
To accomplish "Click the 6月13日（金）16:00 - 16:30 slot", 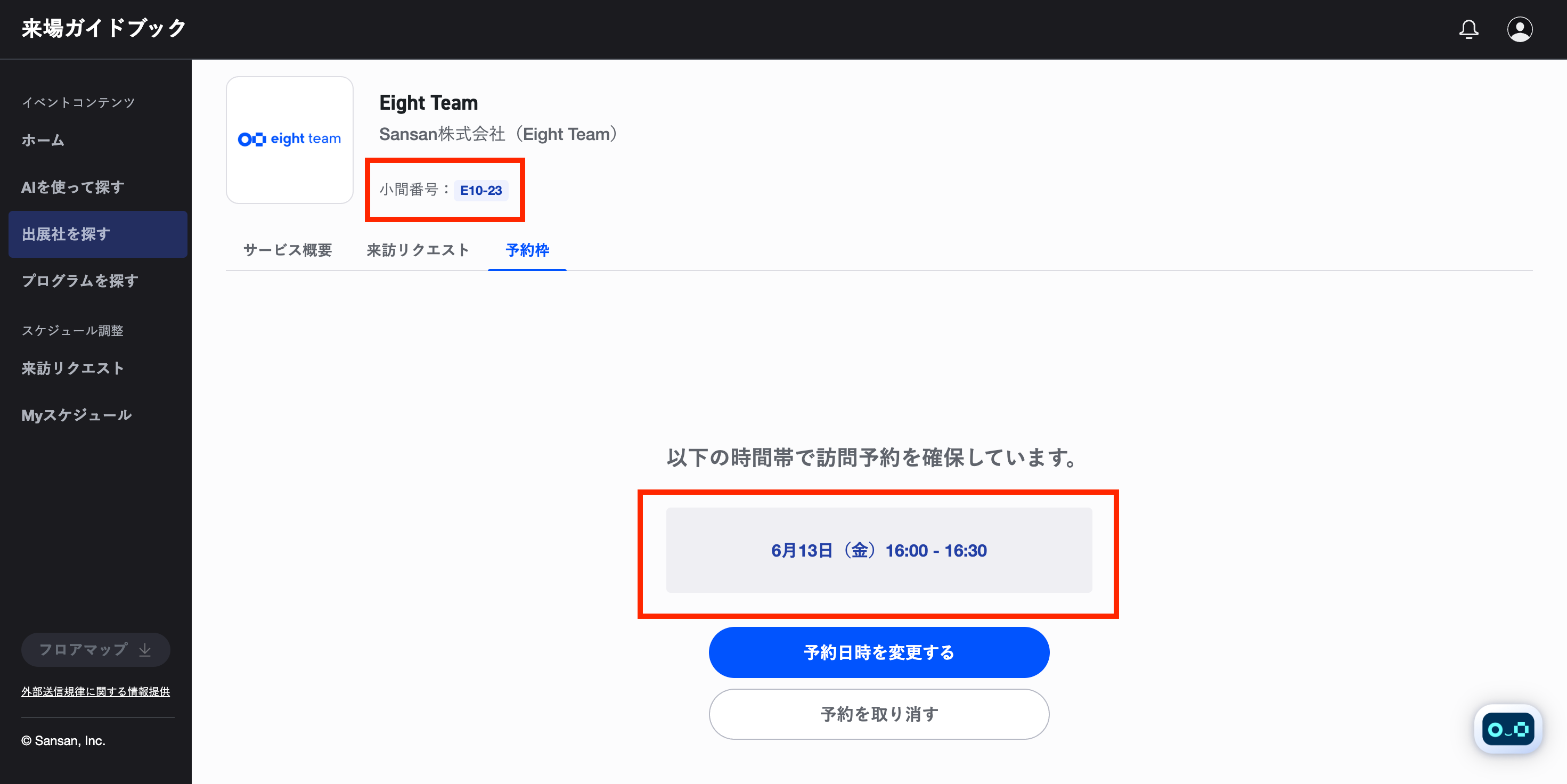I will [x=879, y=550].
